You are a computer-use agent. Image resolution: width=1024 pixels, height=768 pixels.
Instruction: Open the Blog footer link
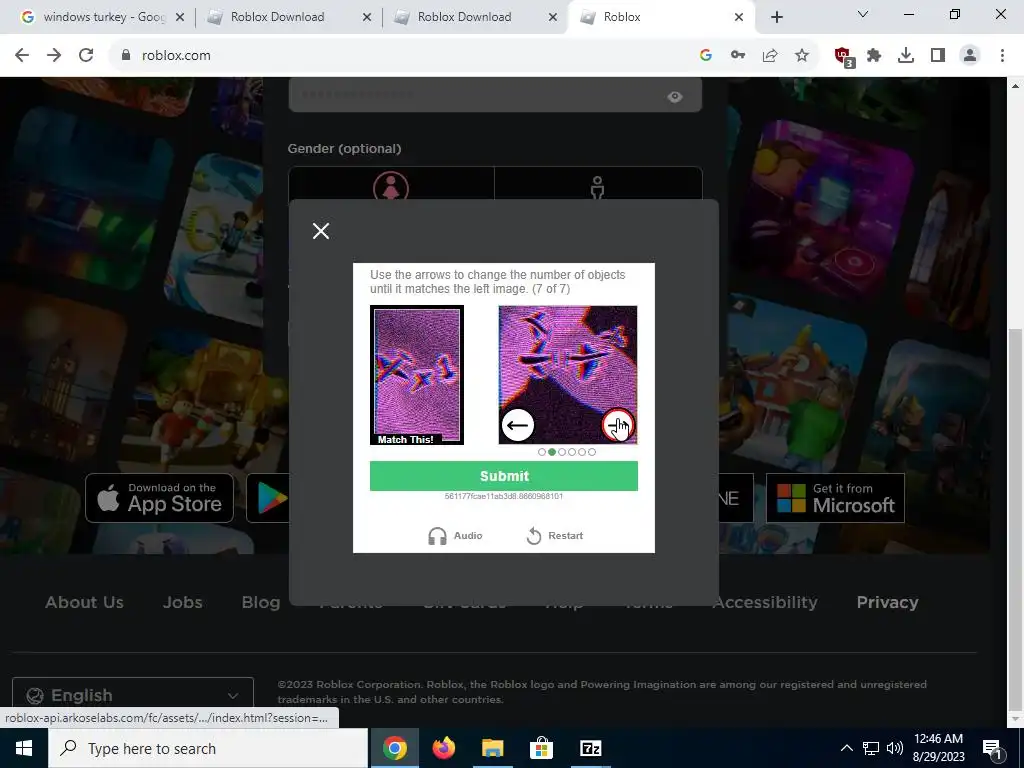(x=261, y=602)
